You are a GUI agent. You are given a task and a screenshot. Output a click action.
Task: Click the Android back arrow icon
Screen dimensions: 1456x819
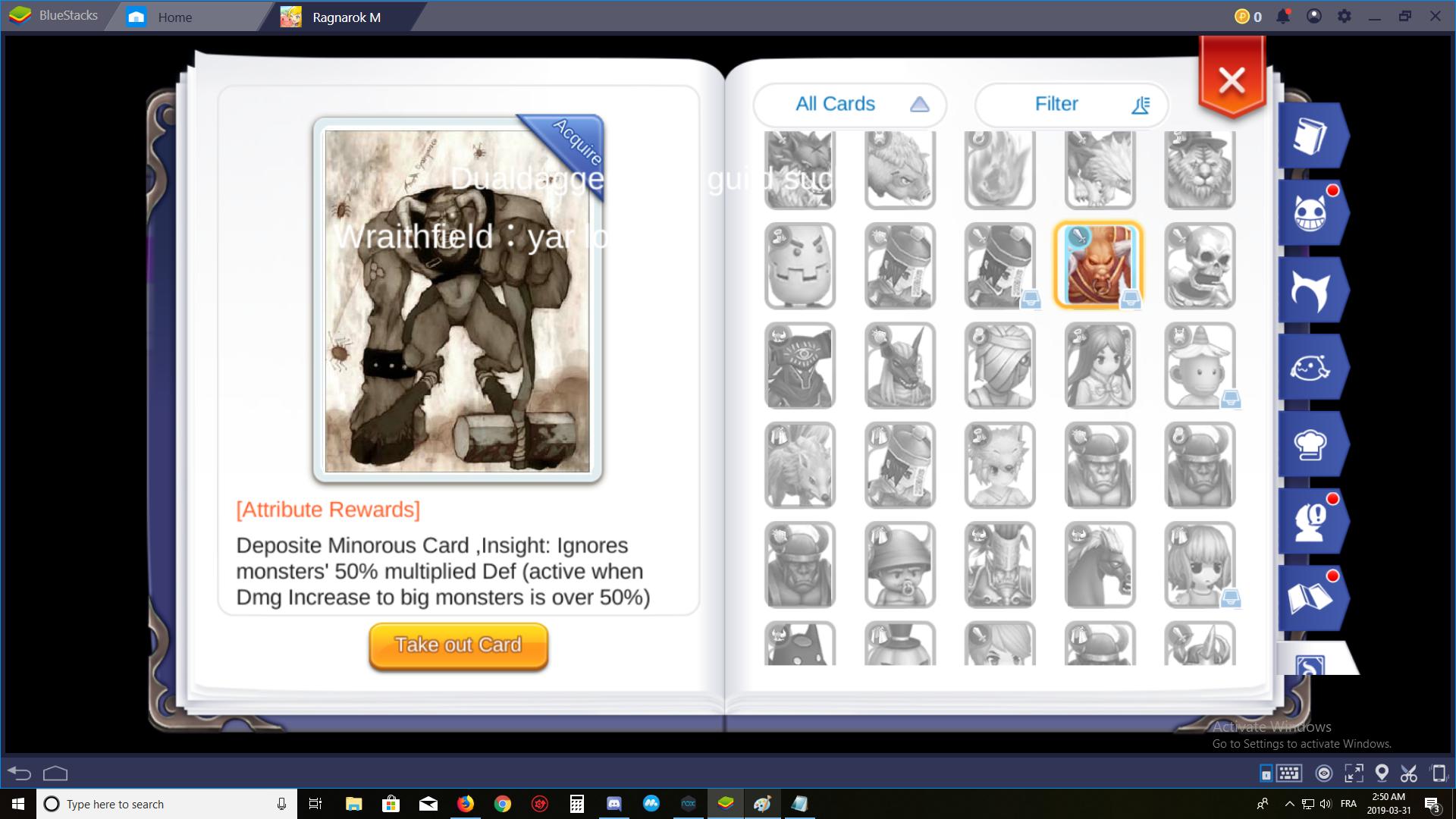pyautogui.click(x=20, y=773)
